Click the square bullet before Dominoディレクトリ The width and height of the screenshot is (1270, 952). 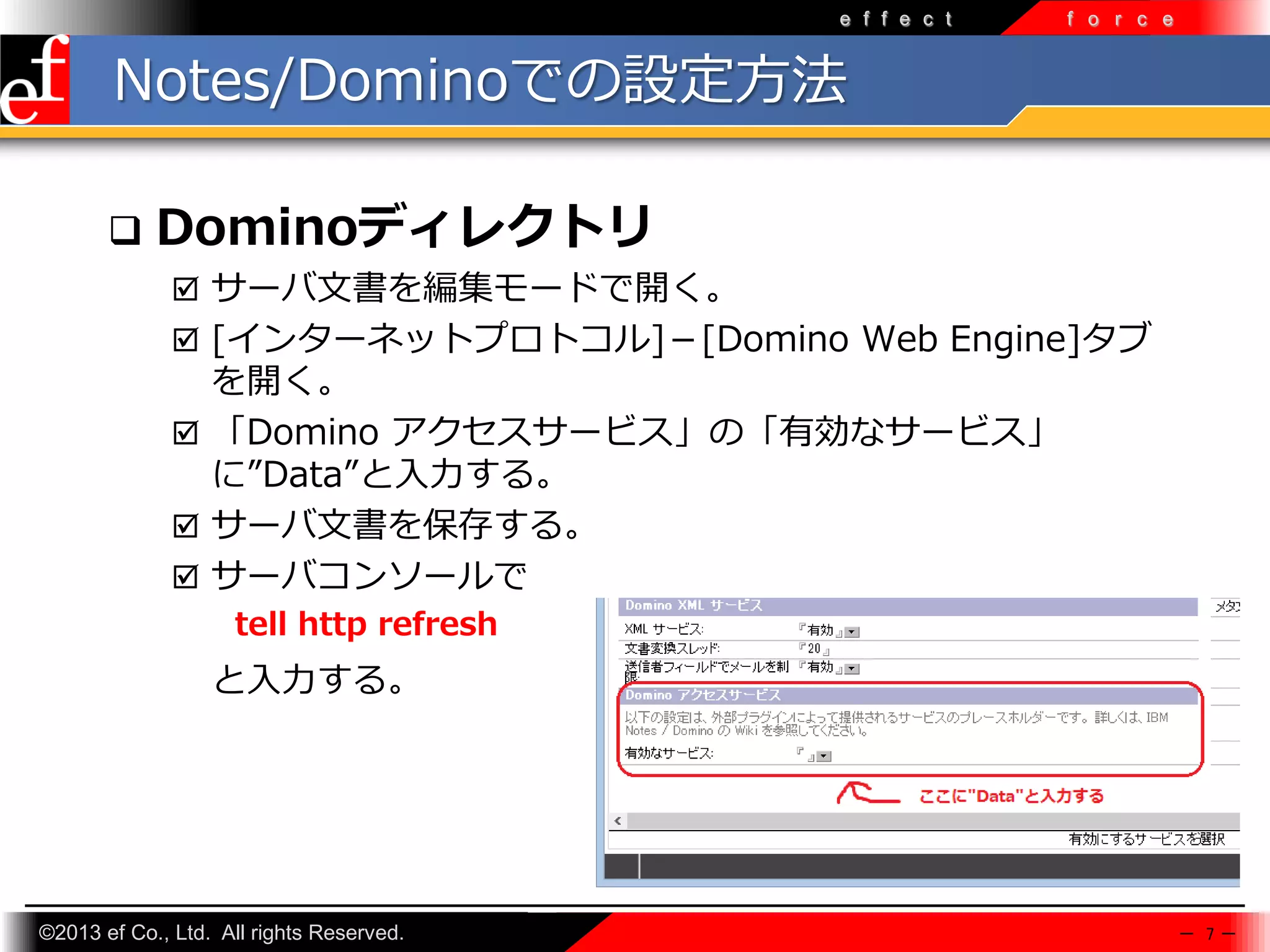(x=125, y=231)
